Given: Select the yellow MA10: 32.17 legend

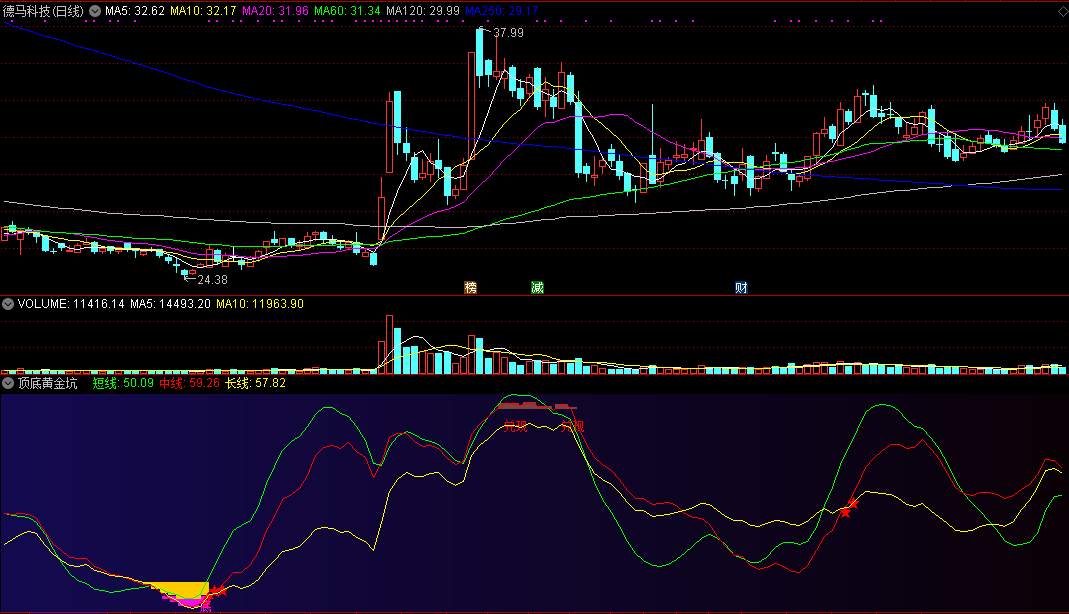Looking at the screenshot, I should [203, 11].
